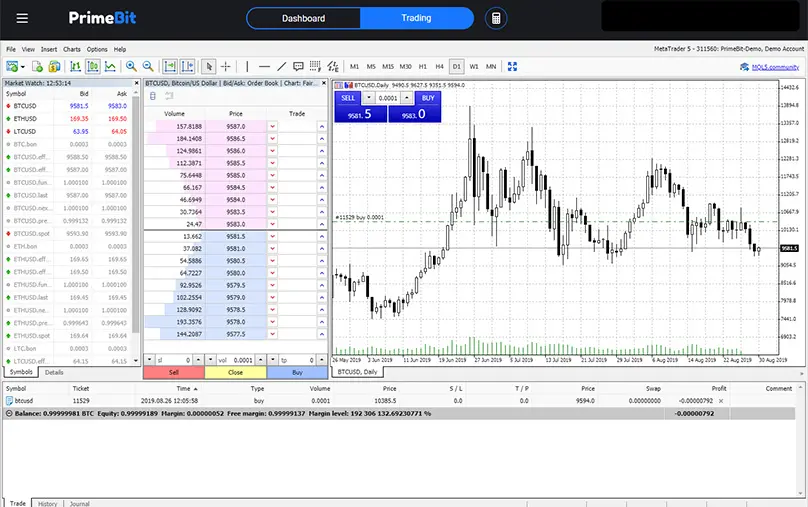Collapse the balance summary row circle icon
This screenshot has width=808, height=507.
coord(9,413)
